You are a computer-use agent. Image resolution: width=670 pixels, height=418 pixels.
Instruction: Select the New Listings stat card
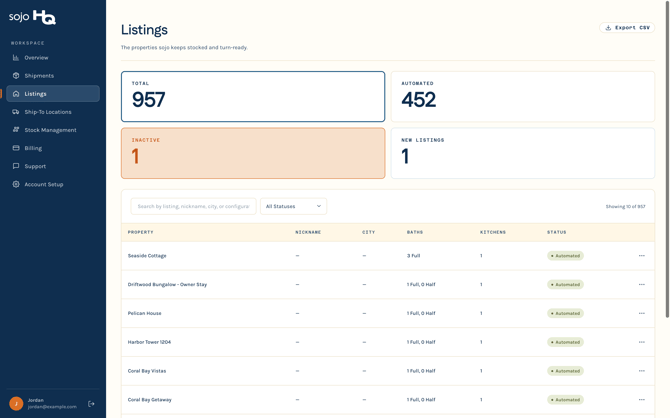[523, 153]
